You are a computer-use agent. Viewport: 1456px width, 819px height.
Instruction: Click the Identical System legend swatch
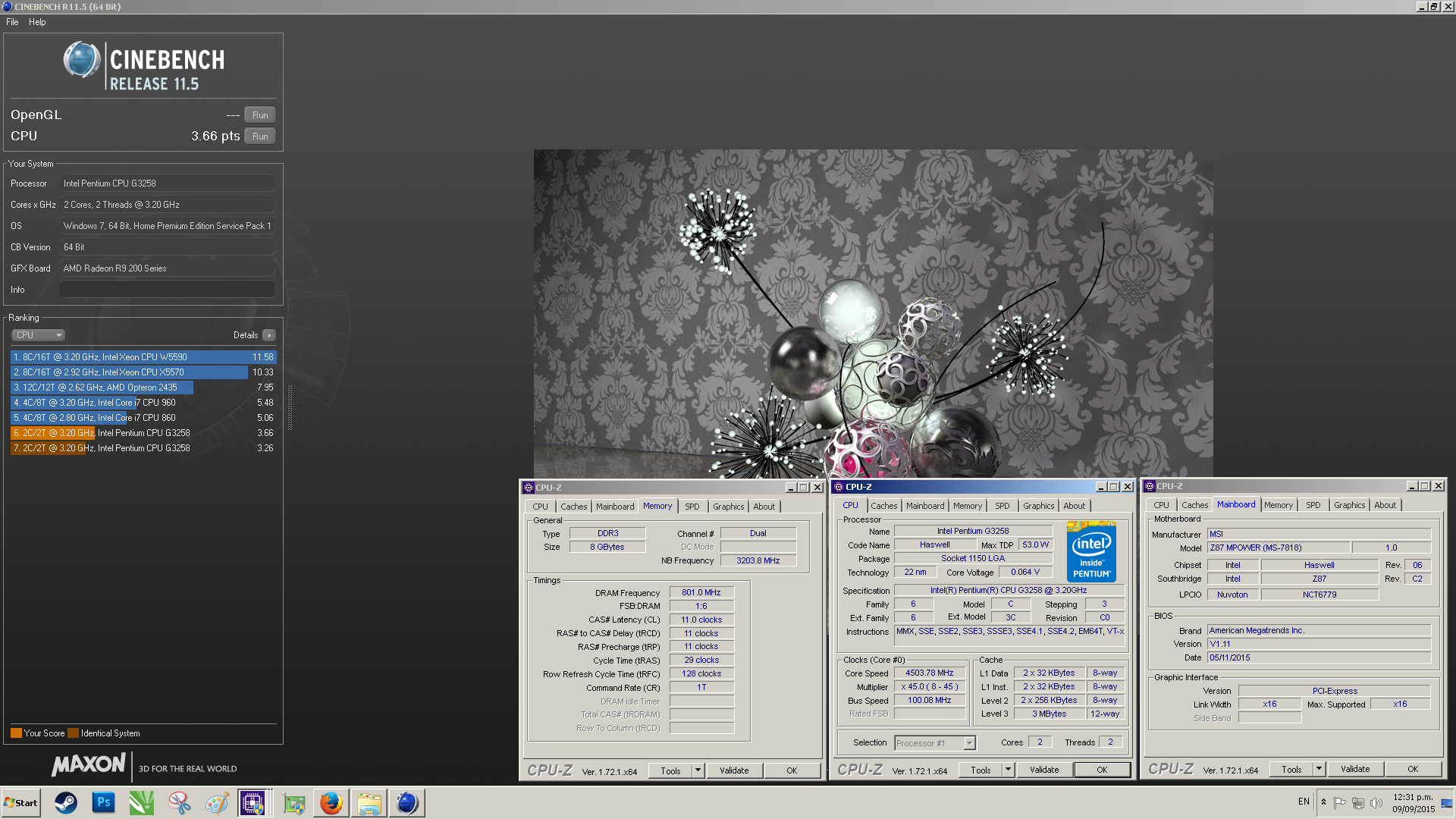(x=73, y=733)
